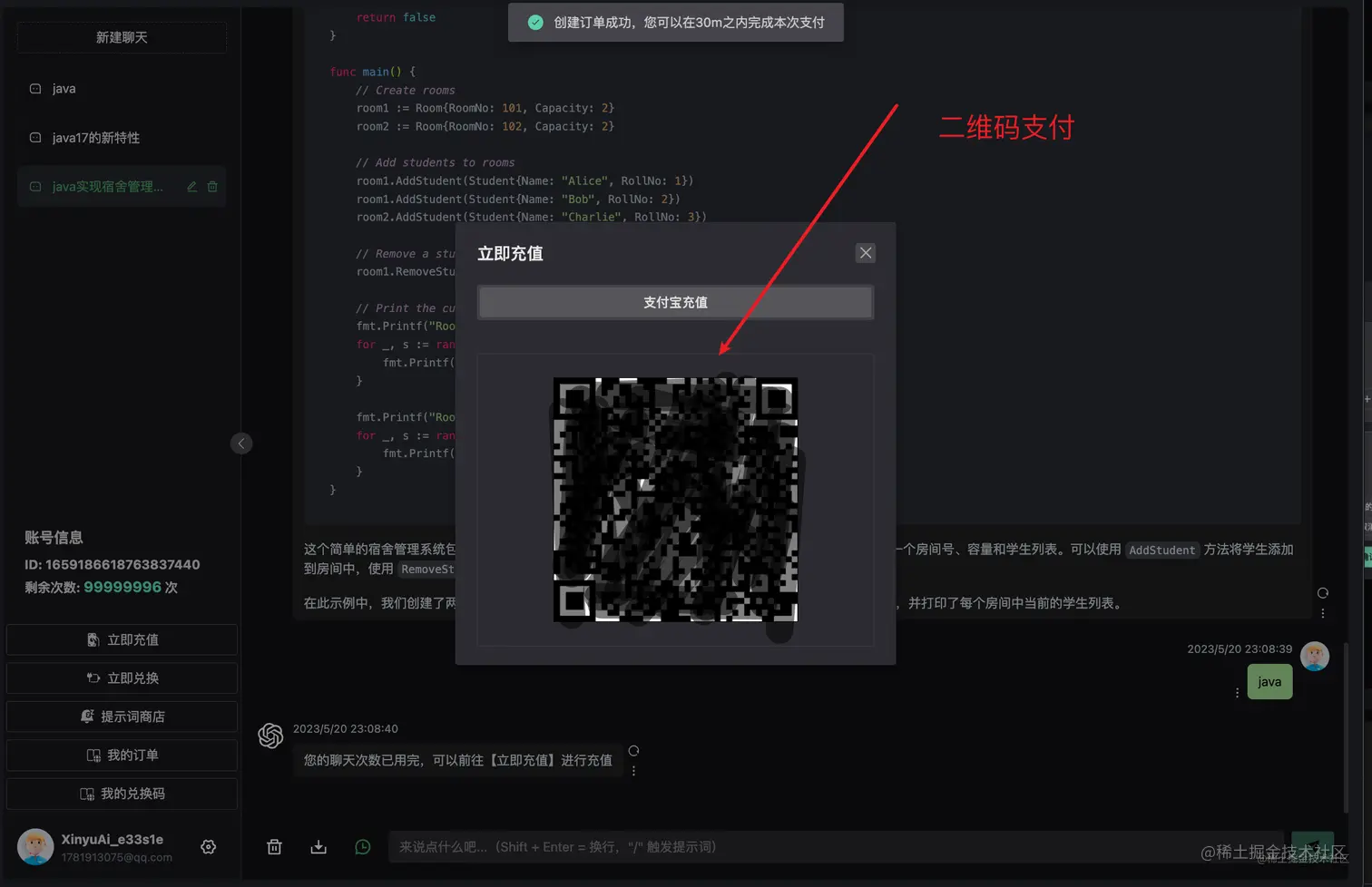This screenshot has height=887, width=1372.
Task: Click the 2023/5/20 23:08:39 timestamp
Action: pos(1240,649)
